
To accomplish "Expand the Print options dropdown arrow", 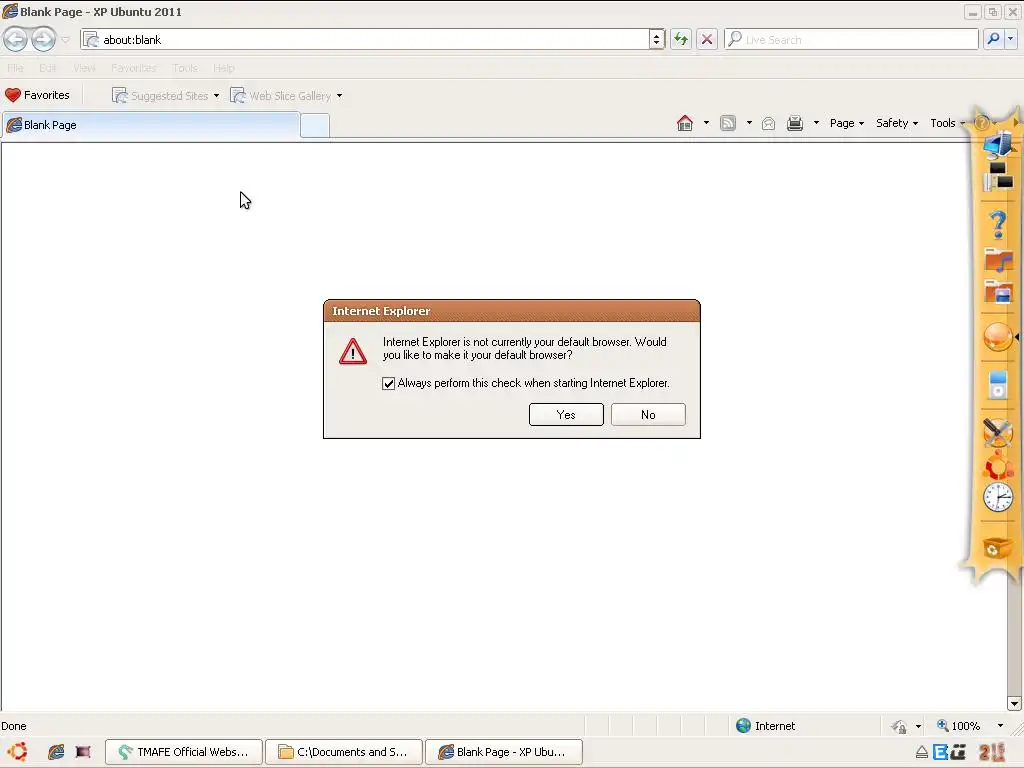I will click(816, 123).
